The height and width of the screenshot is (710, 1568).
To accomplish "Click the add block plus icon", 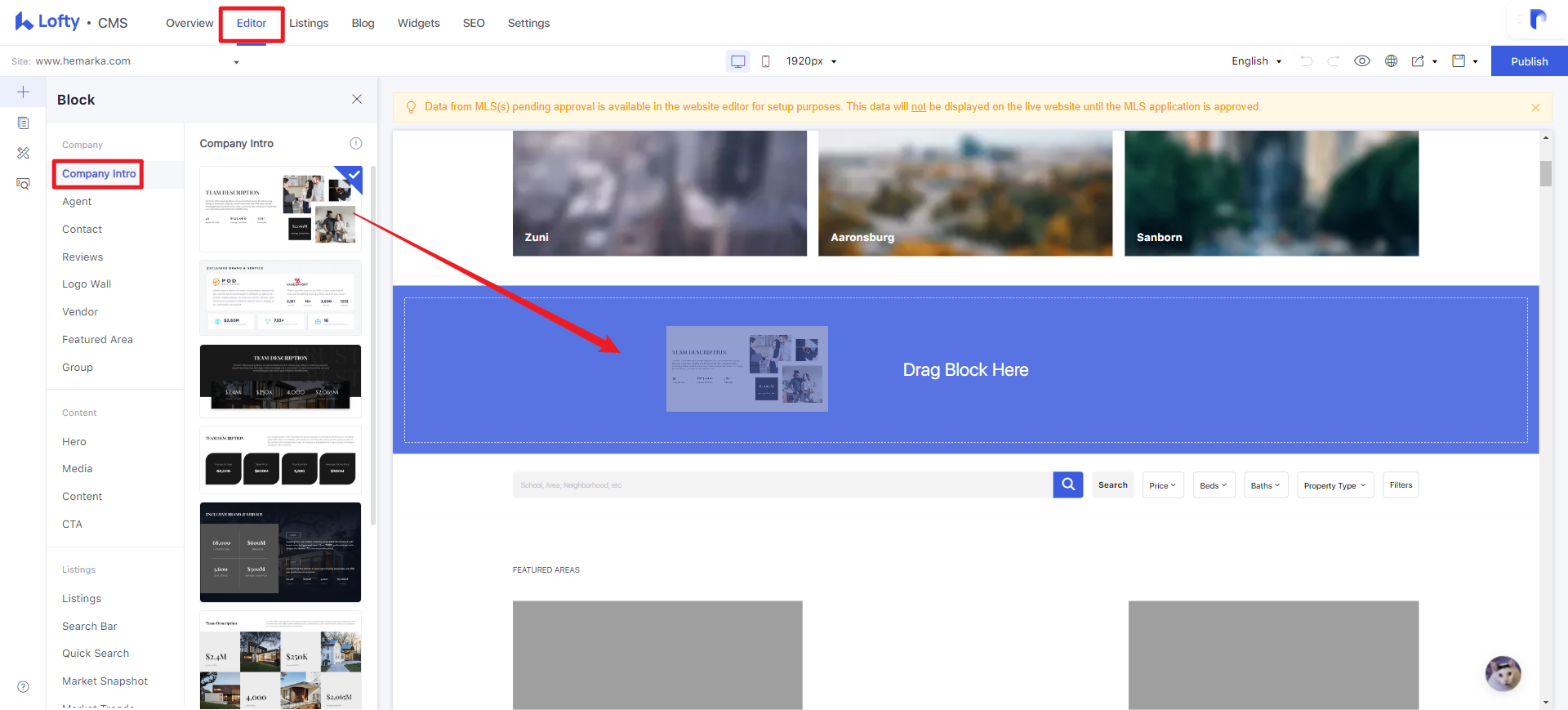I will [x=23, y=92].
